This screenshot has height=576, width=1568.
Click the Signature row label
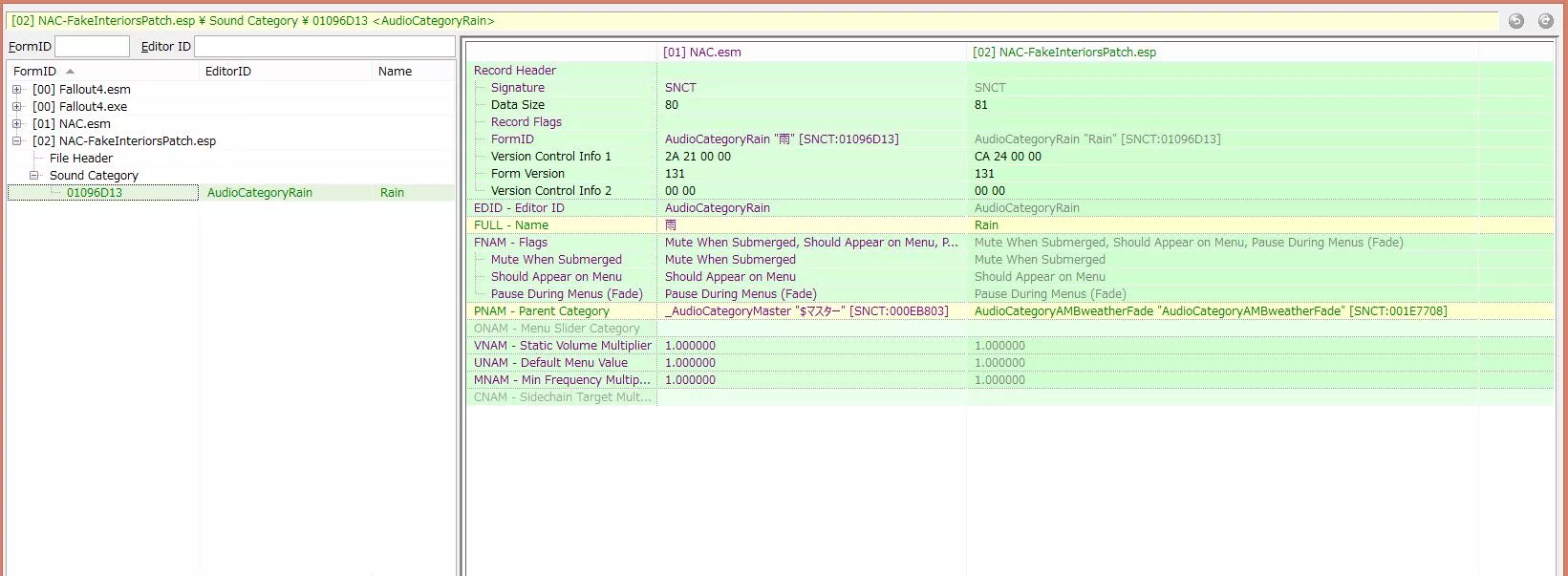(518, 88)
